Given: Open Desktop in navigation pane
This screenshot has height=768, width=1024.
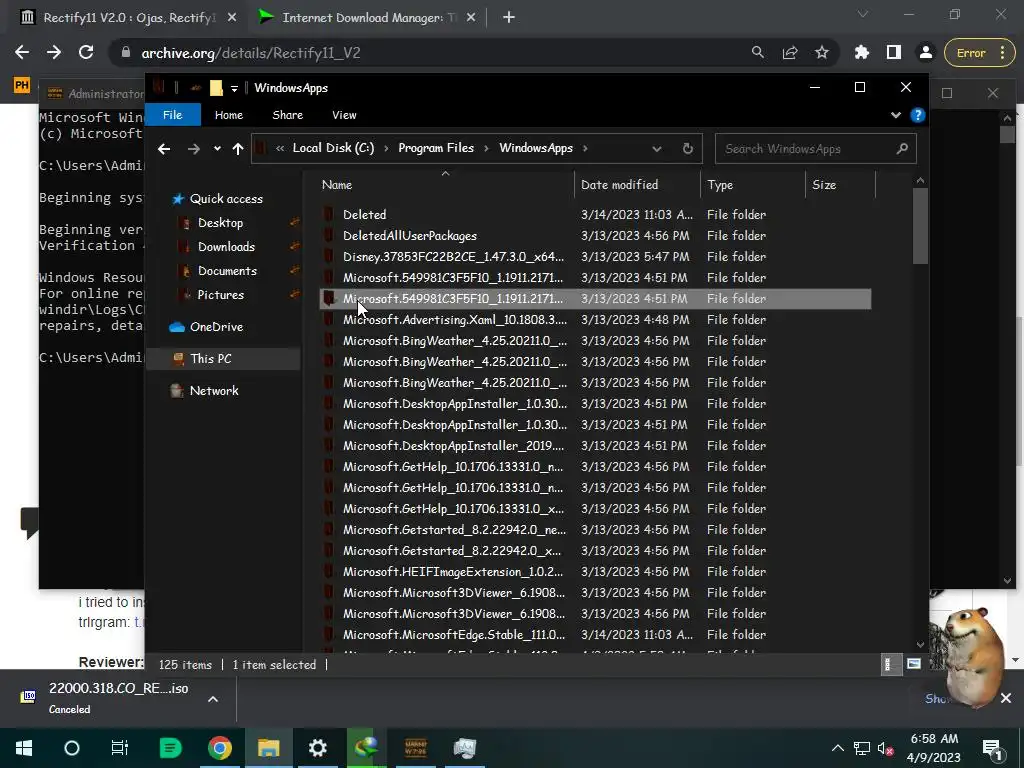Looking at the screenshot, I should tap(220, 223).
